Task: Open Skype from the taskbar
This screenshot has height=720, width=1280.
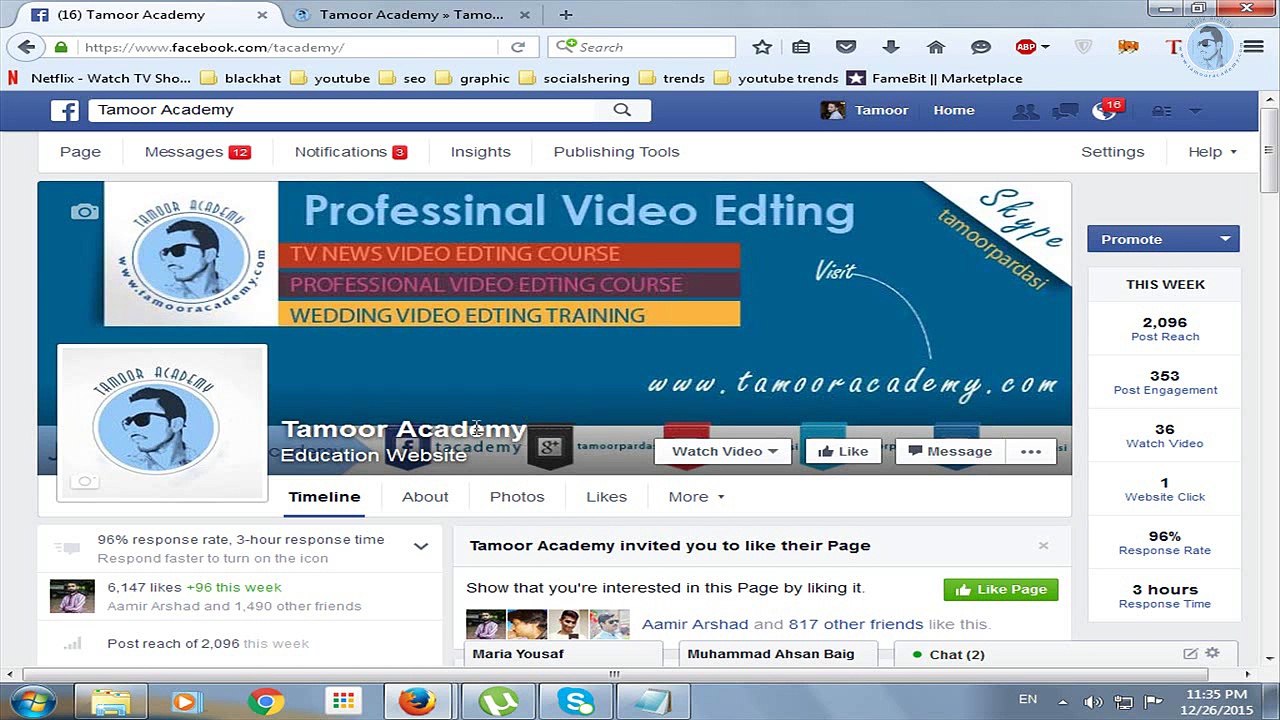Action: pyautogui.click(x=574, y=701)
